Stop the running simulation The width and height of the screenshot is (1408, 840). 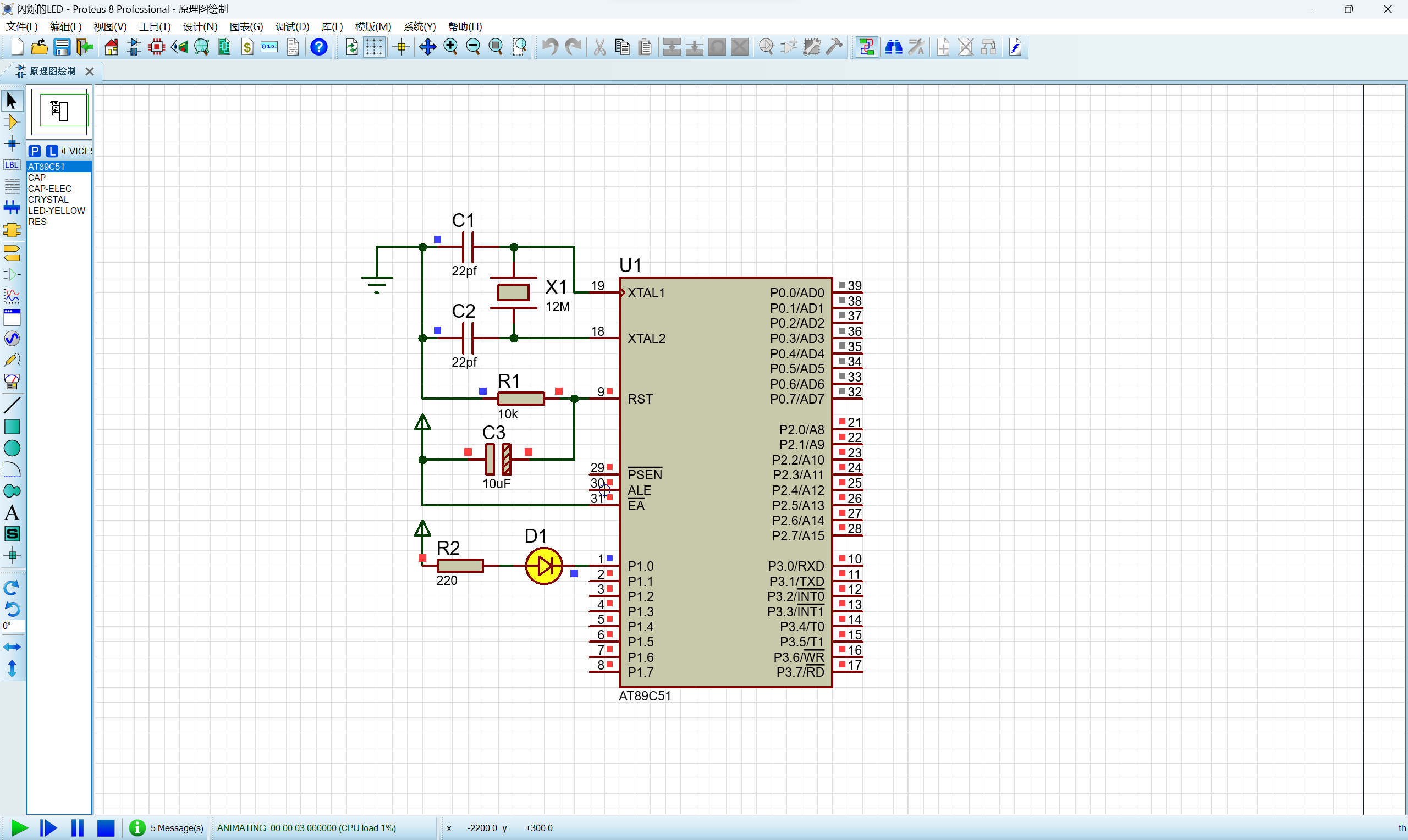pos(106,828)
